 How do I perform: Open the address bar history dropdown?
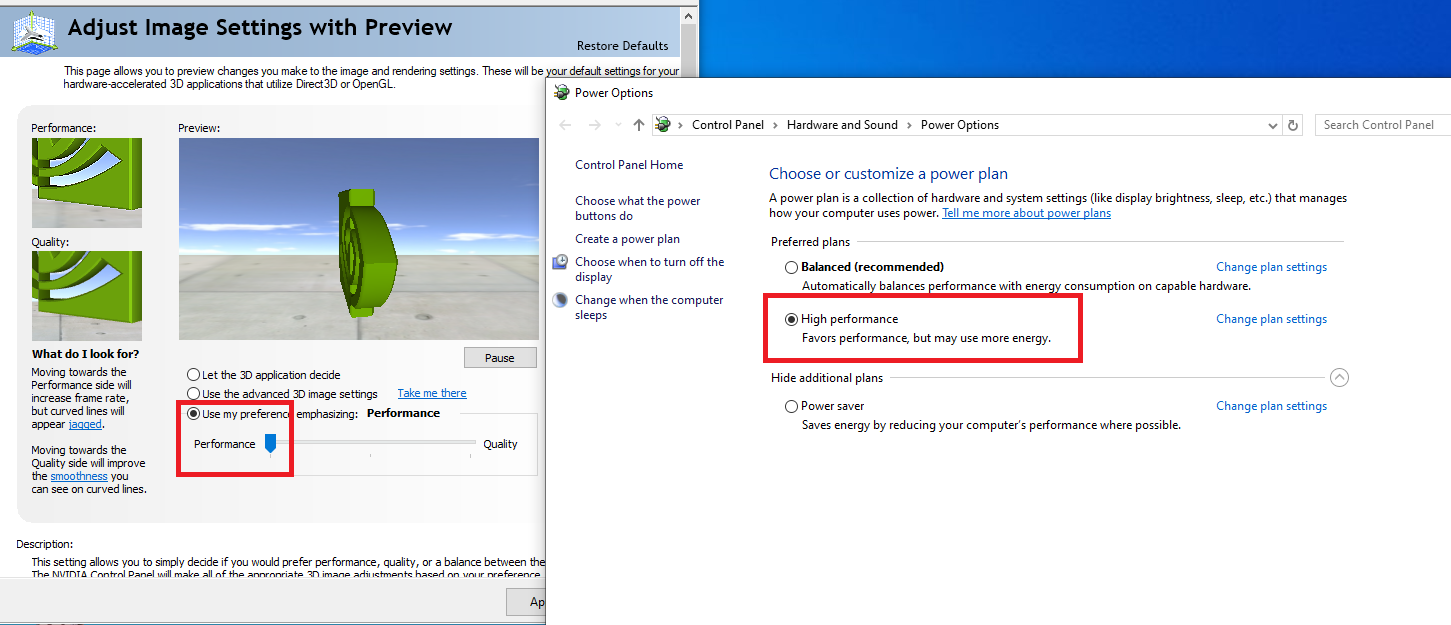click(1273, 125)
